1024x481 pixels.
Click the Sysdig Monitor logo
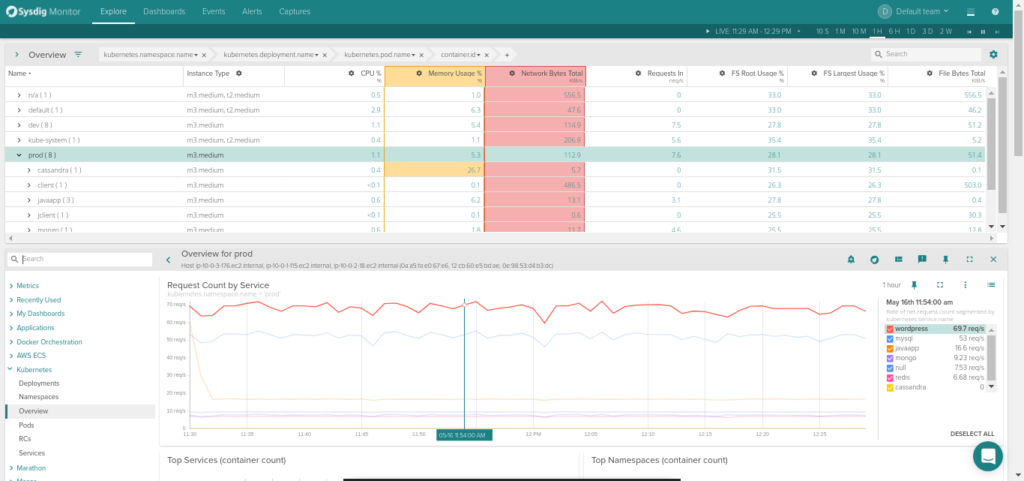point(44,11)
